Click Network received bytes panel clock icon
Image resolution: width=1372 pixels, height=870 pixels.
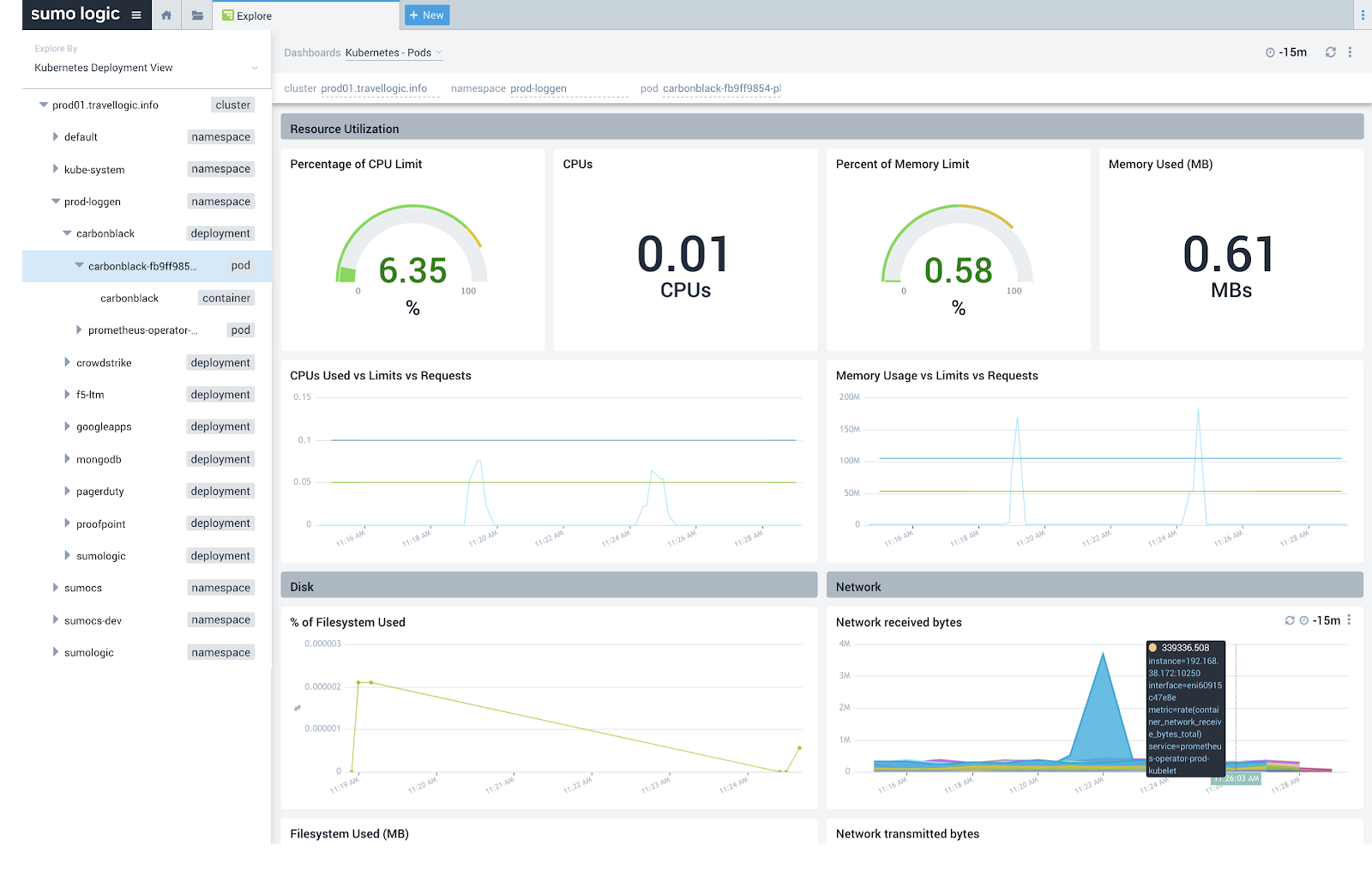(x=1304, y=620)
